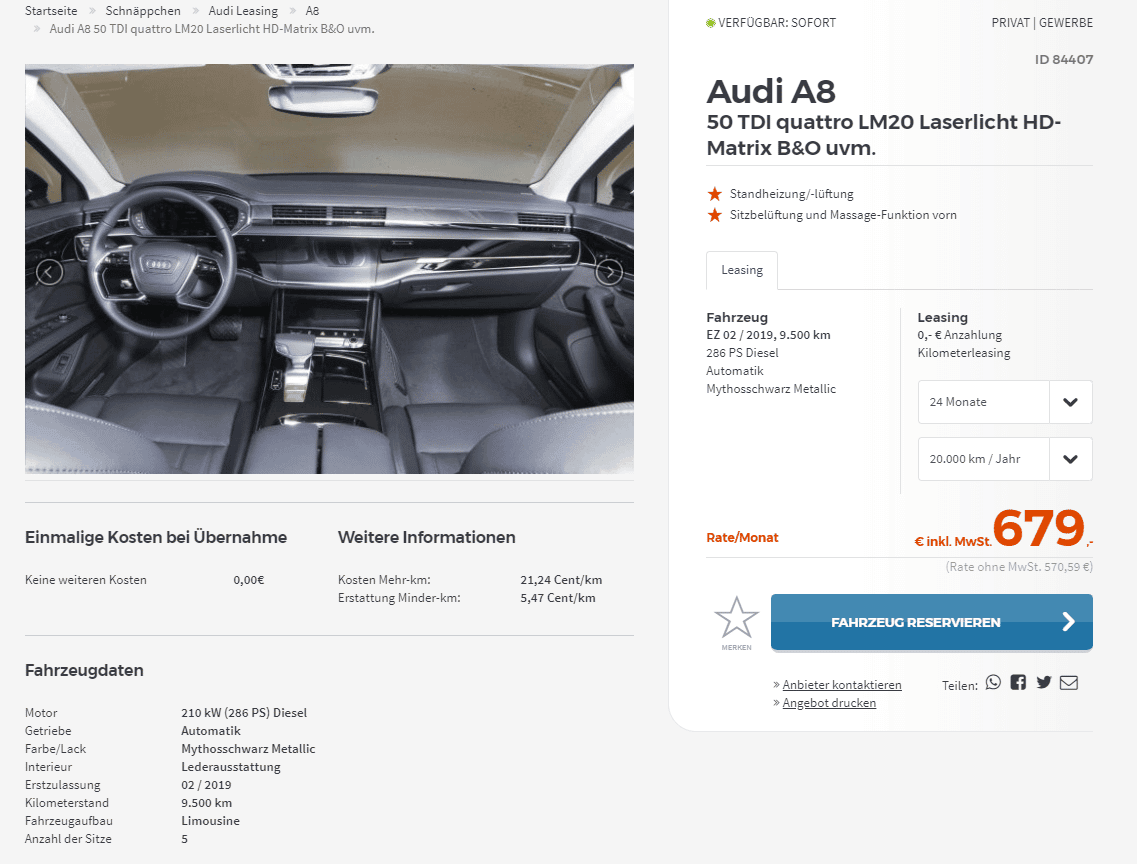Share the offer via WhatsApp icon
Viewport: 1137px width, 864px height.
993,682
